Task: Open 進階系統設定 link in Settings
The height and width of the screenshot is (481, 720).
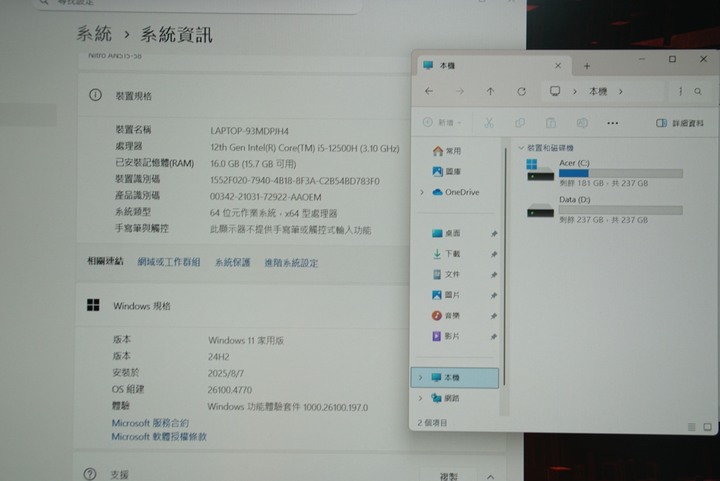Action: point(291,263)
